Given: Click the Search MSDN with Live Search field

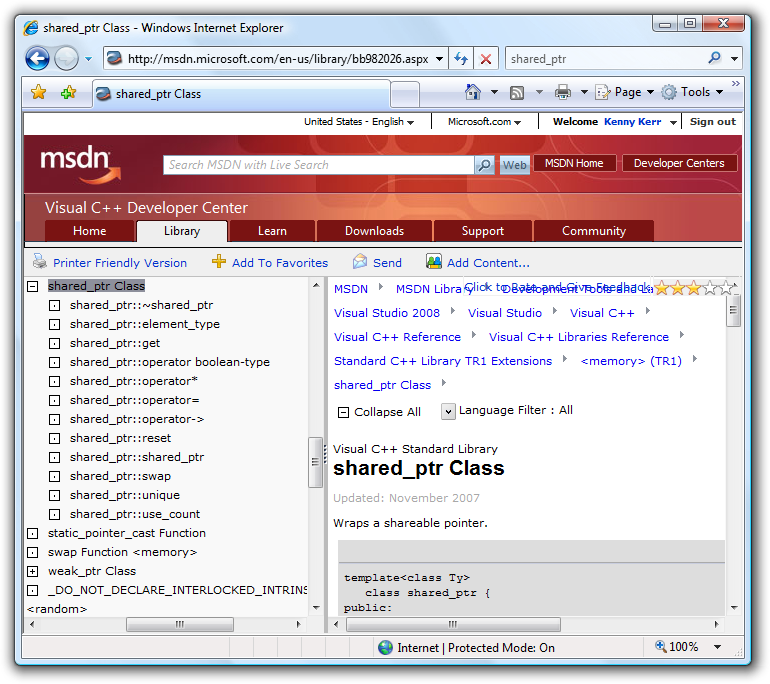Looking at the screenshot, I should coord(319,165).
